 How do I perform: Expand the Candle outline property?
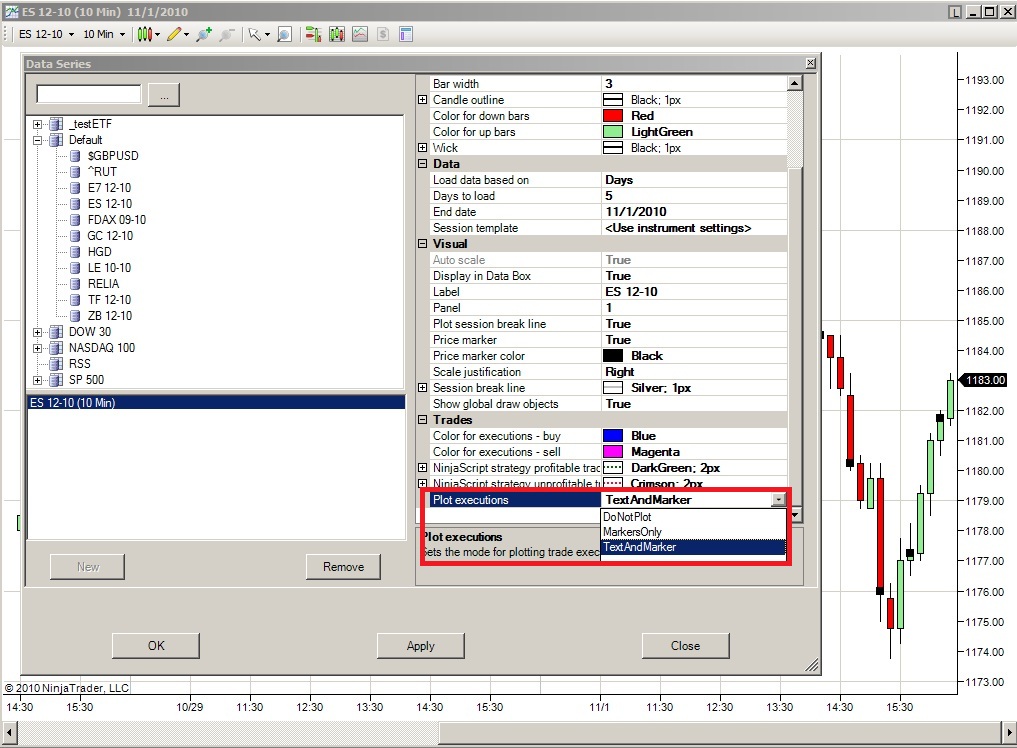[422, 100]
